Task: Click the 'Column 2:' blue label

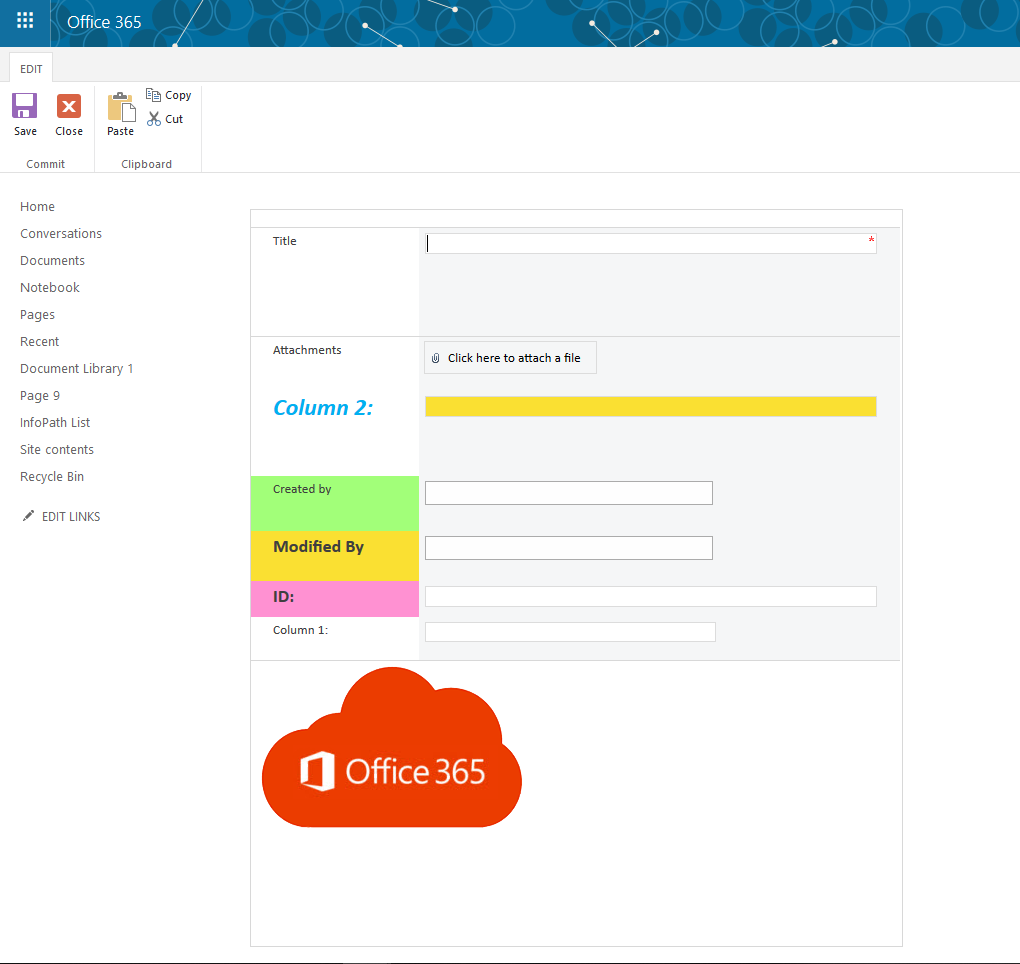Action: point(323,408)
